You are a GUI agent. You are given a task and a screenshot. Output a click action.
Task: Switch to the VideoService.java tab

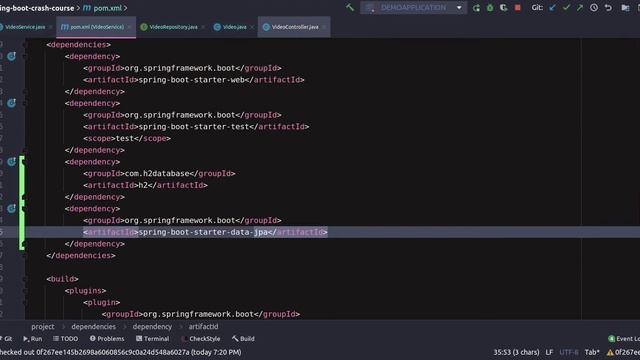pos(25,27)
